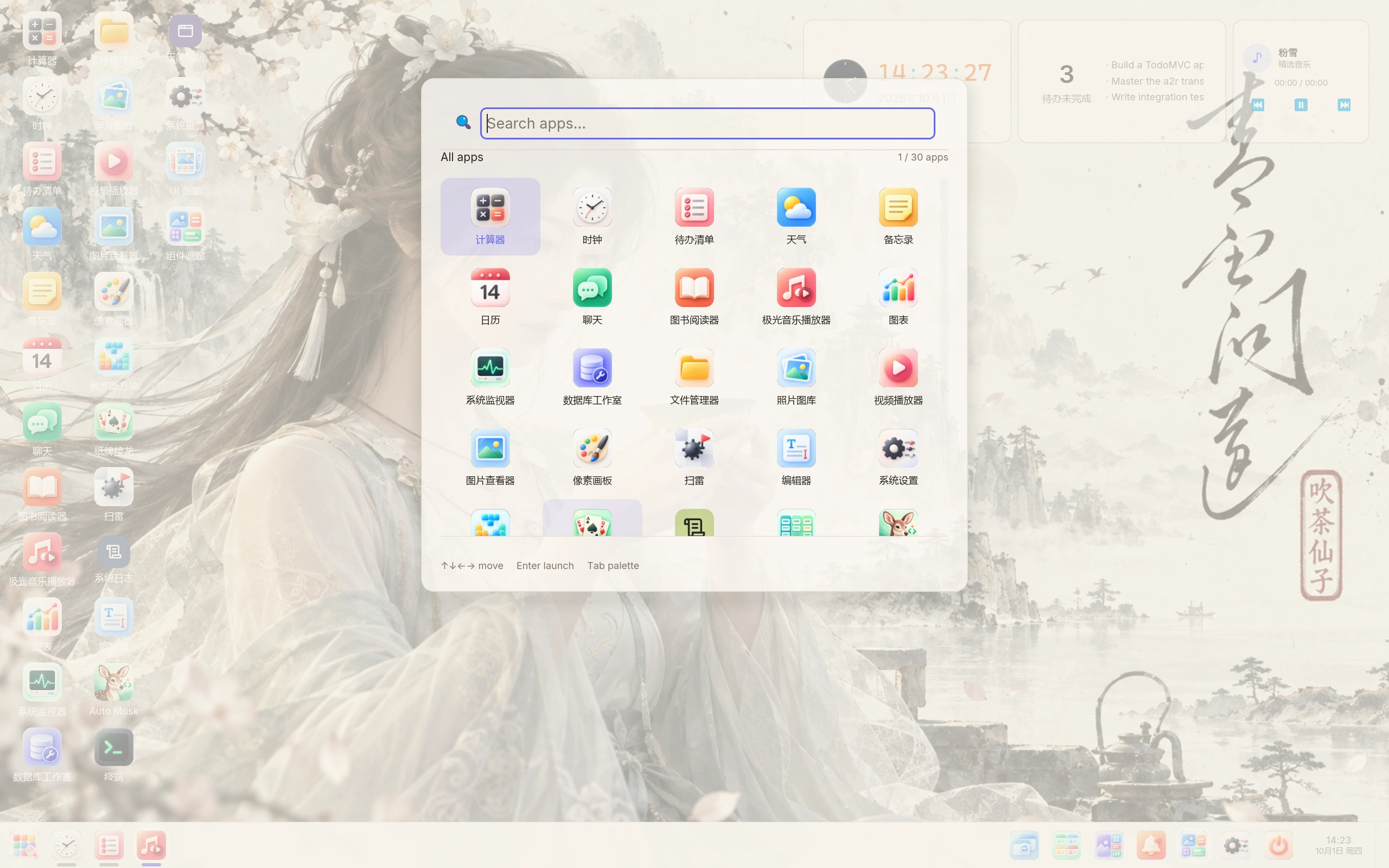Pause playback in the music widget

(x=1301, y=105)
